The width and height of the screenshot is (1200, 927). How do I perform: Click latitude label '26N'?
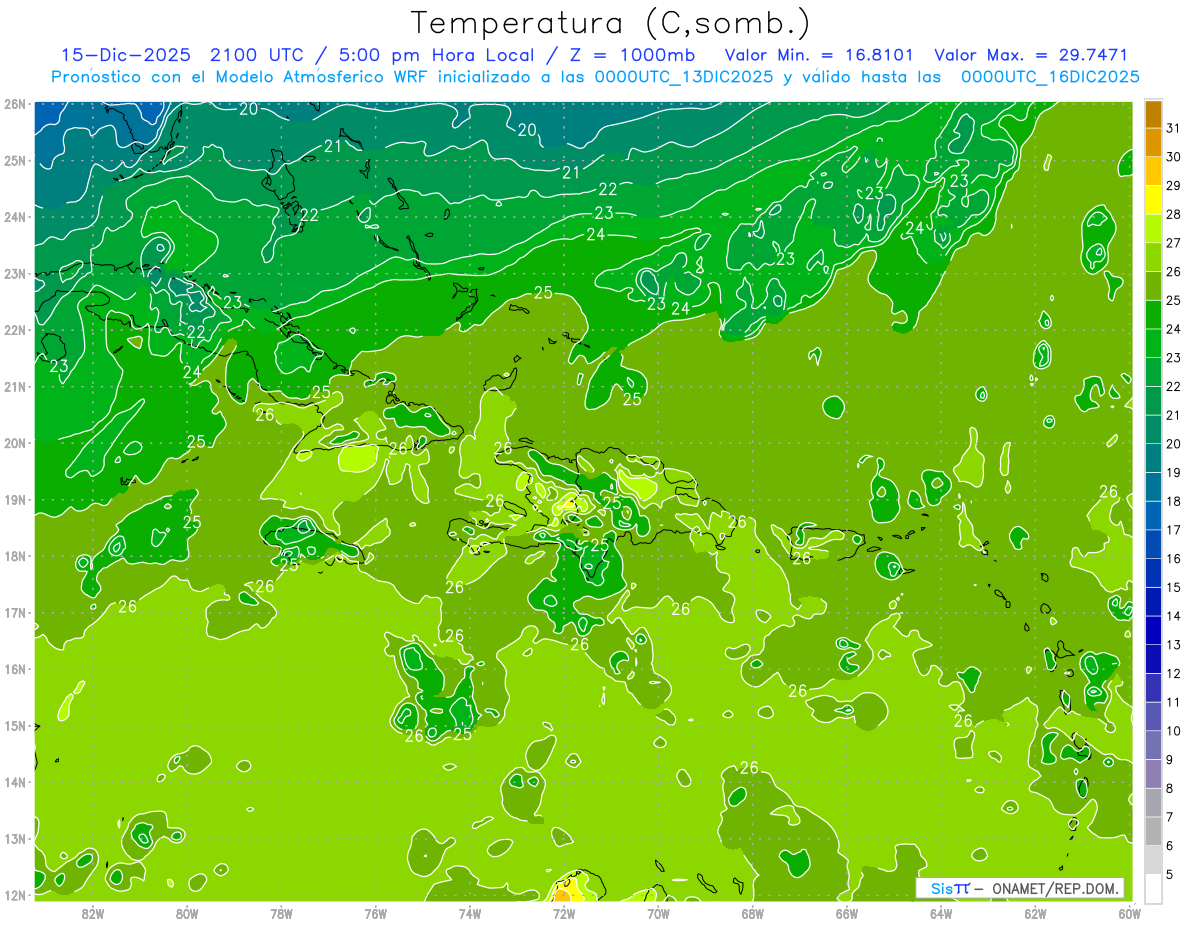click(15, 104)
